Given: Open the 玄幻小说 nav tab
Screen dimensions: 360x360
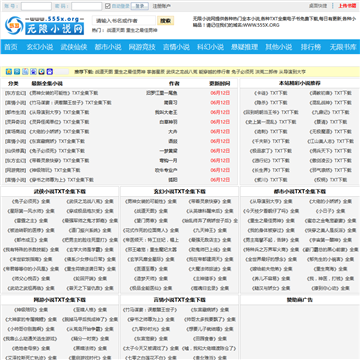Looking at the screenshot, I should 40,47.
